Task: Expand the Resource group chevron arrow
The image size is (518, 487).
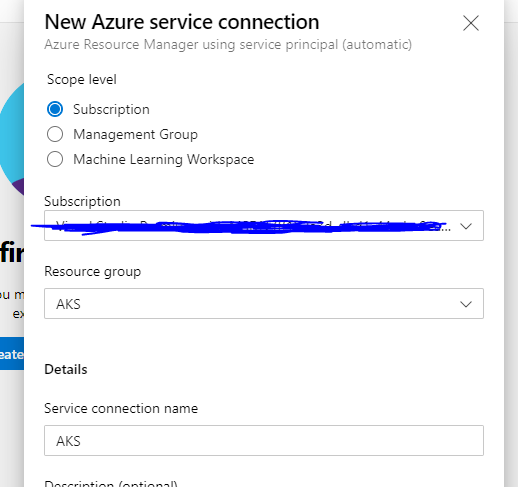Action: tap(466, 304)
